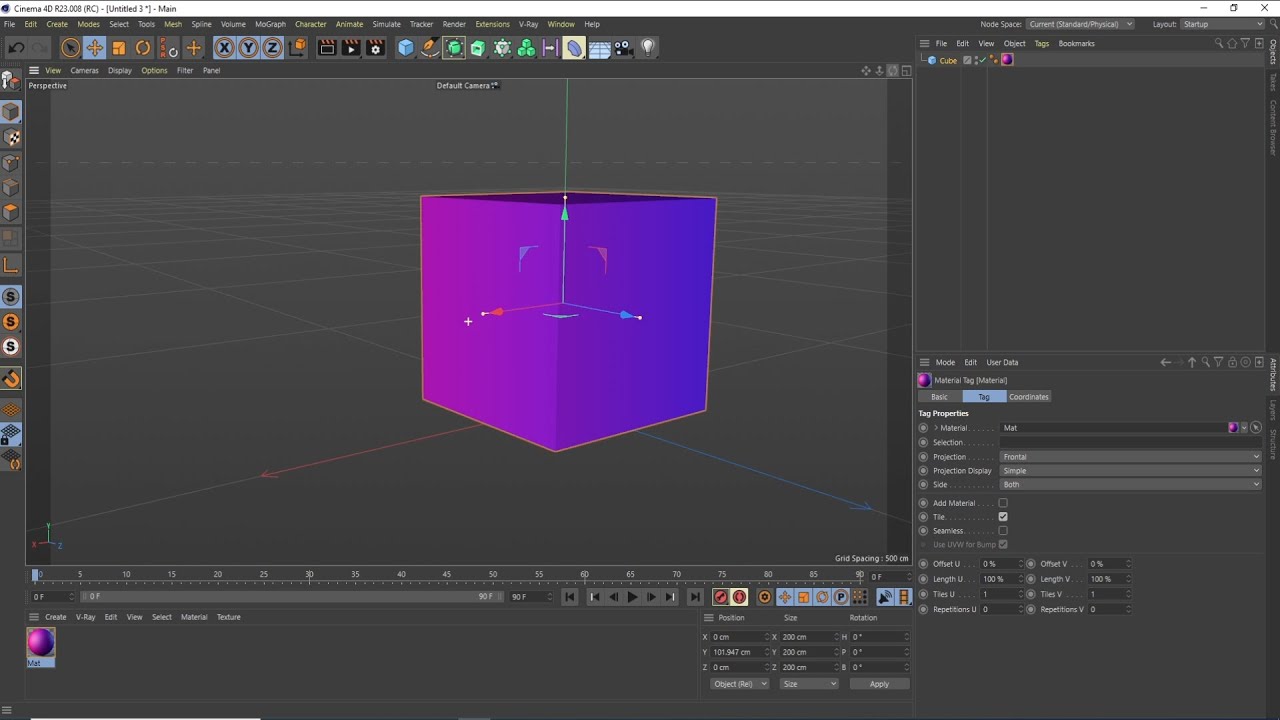Uncheck the Tile checkbox
Image resolution: width=1280 pixels, height=720 pixels.
[1003, 517]
